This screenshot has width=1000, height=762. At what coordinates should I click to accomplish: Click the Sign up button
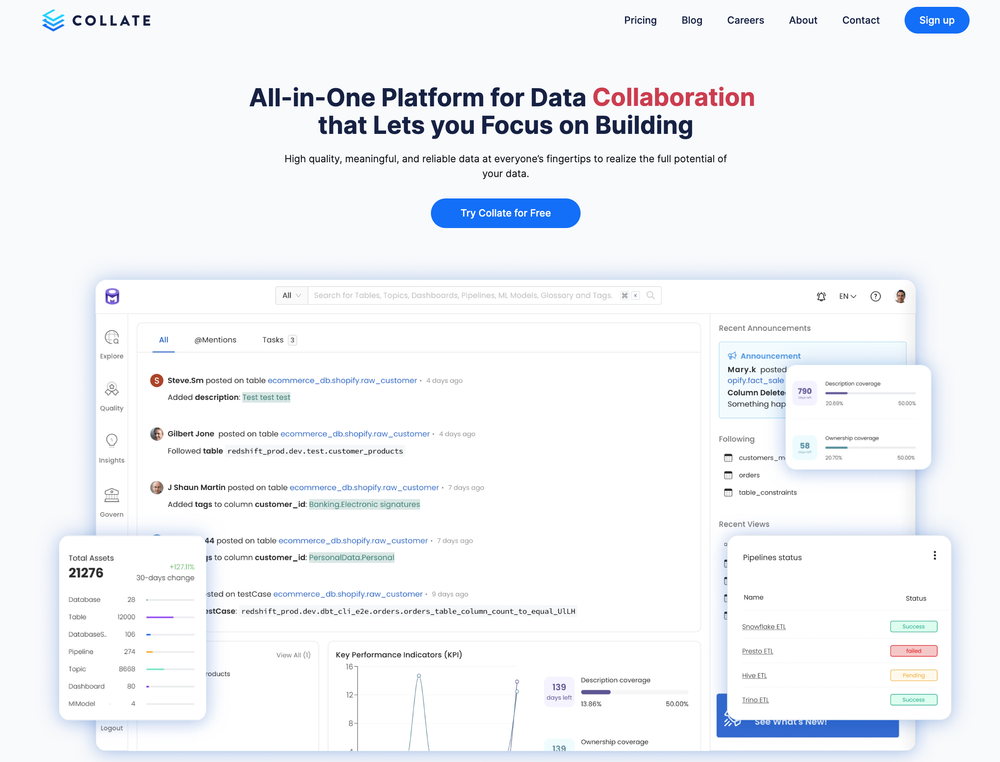coord(936,20)
